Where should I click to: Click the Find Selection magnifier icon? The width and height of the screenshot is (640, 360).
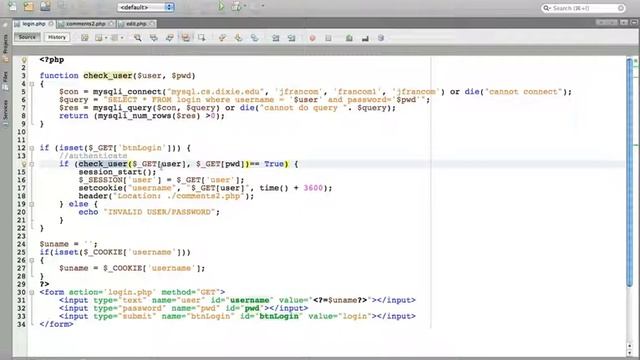coord(138,38)
